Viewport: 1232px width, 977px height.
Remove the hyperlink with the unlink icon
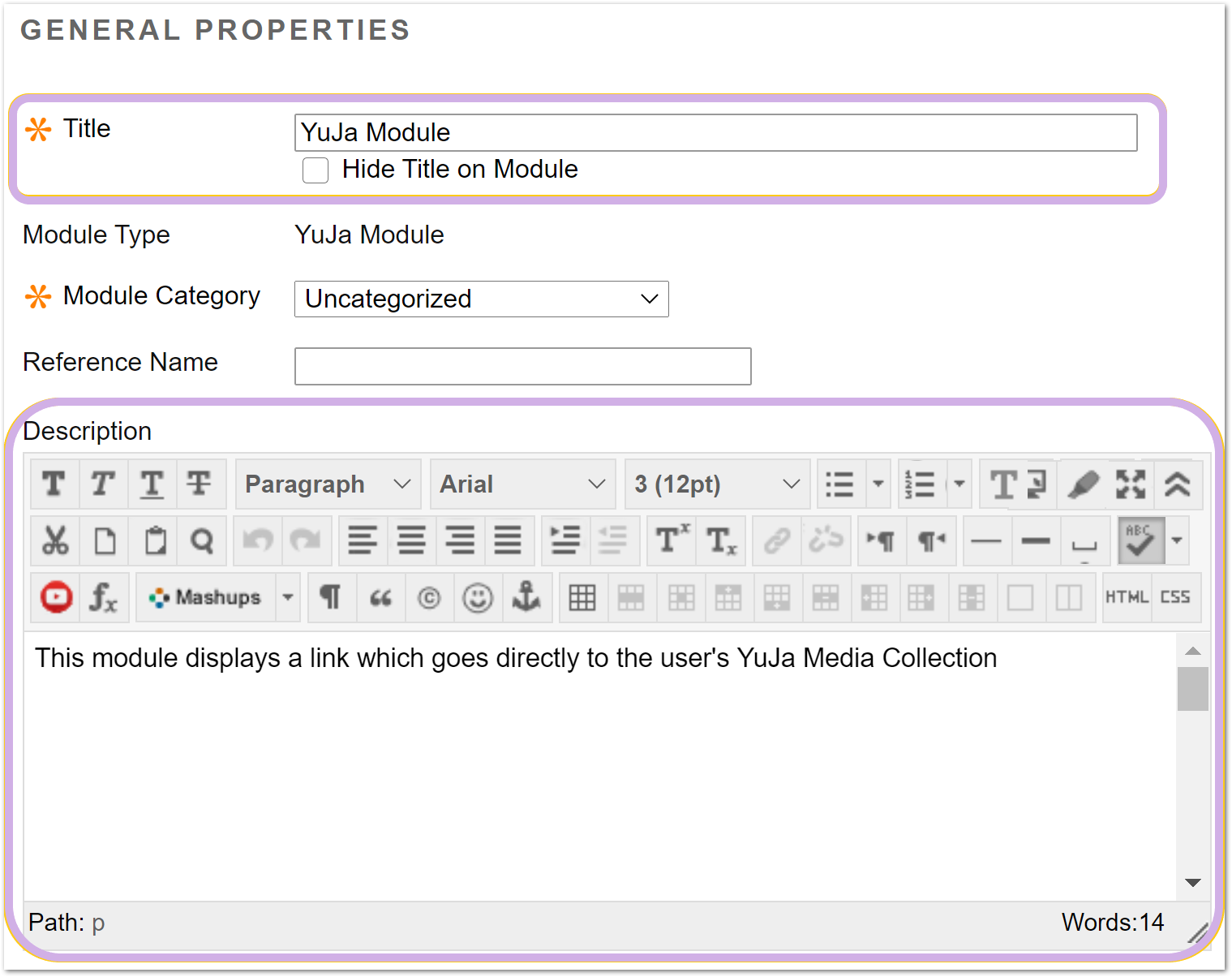[x=826, y=540]
